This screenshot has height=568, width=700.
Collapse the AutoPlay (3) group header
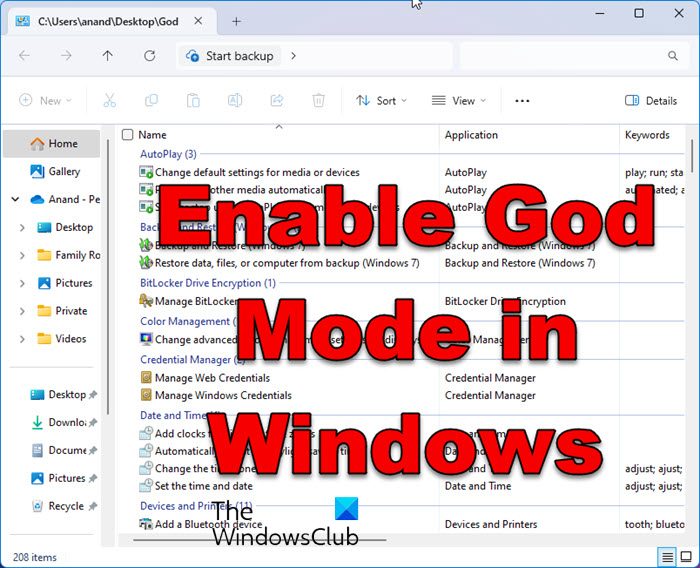point(168,154)
